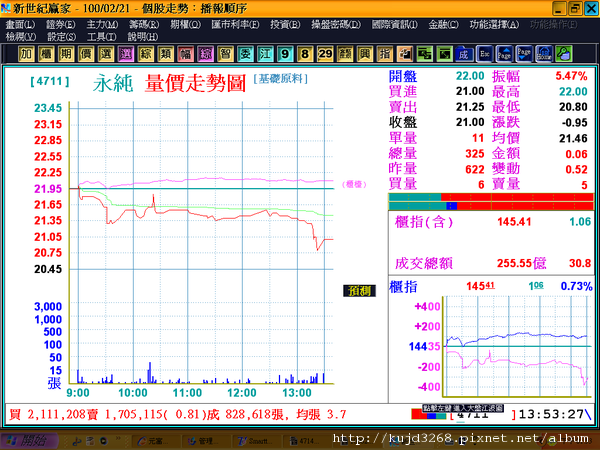Viewport: 600px width, 450px height.
Task: Click the cyan 委 toolbar button
Action: 245,54
